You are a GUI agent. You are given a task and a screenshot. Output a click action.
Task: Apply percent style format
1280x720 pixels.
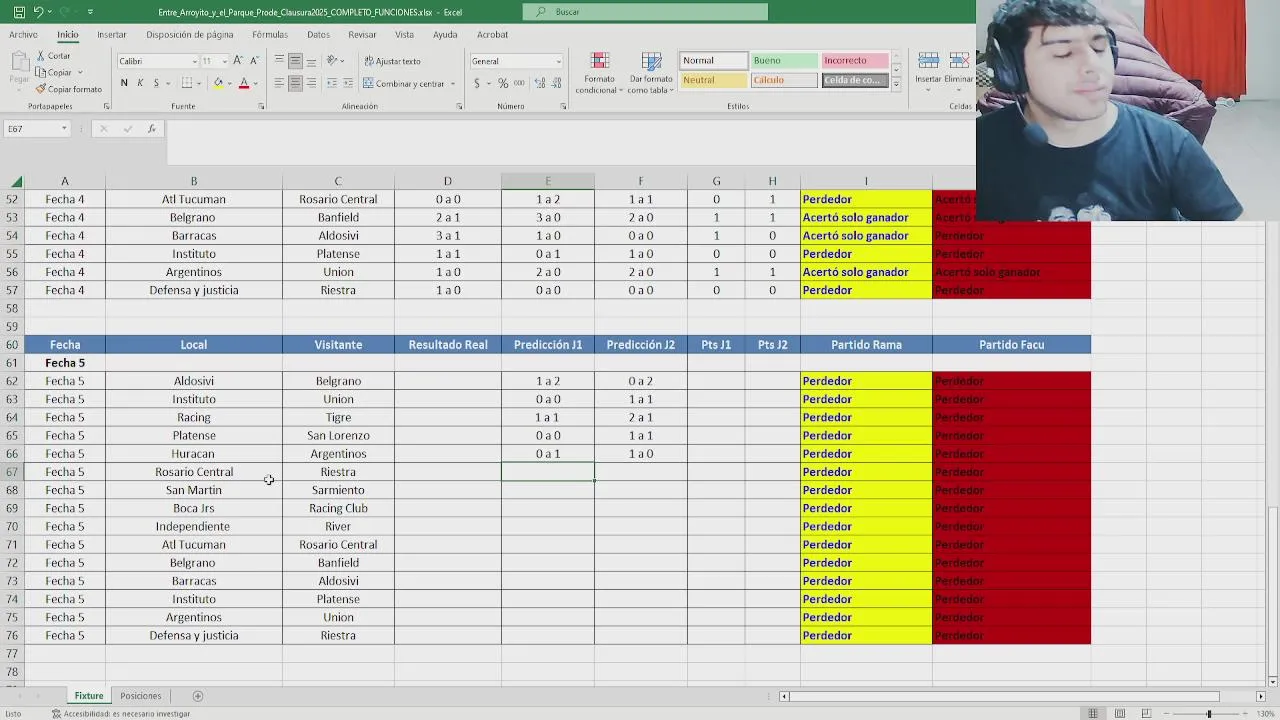[502, 83]
